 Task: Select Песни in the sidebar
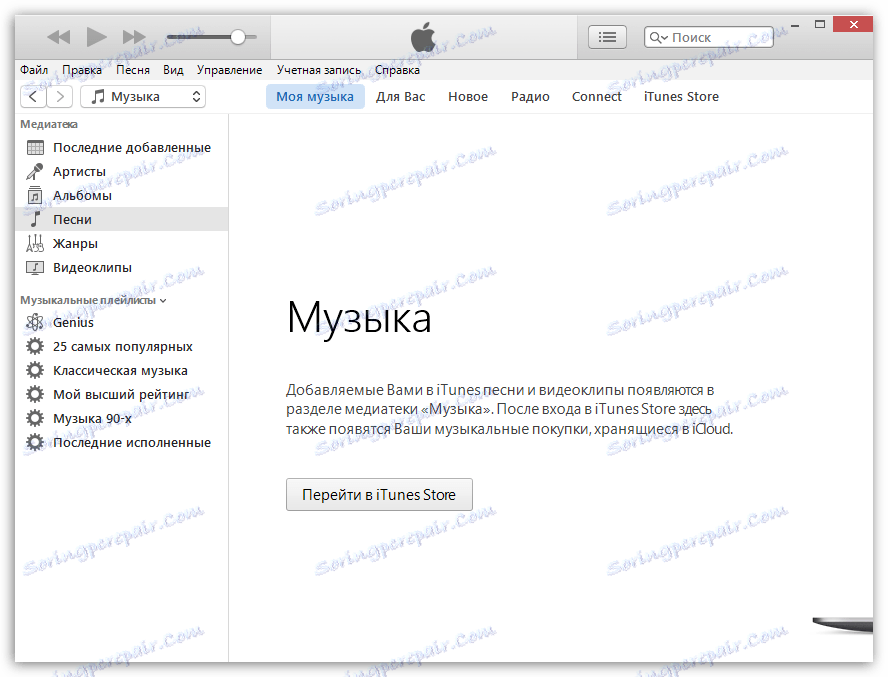coord(122,219)
